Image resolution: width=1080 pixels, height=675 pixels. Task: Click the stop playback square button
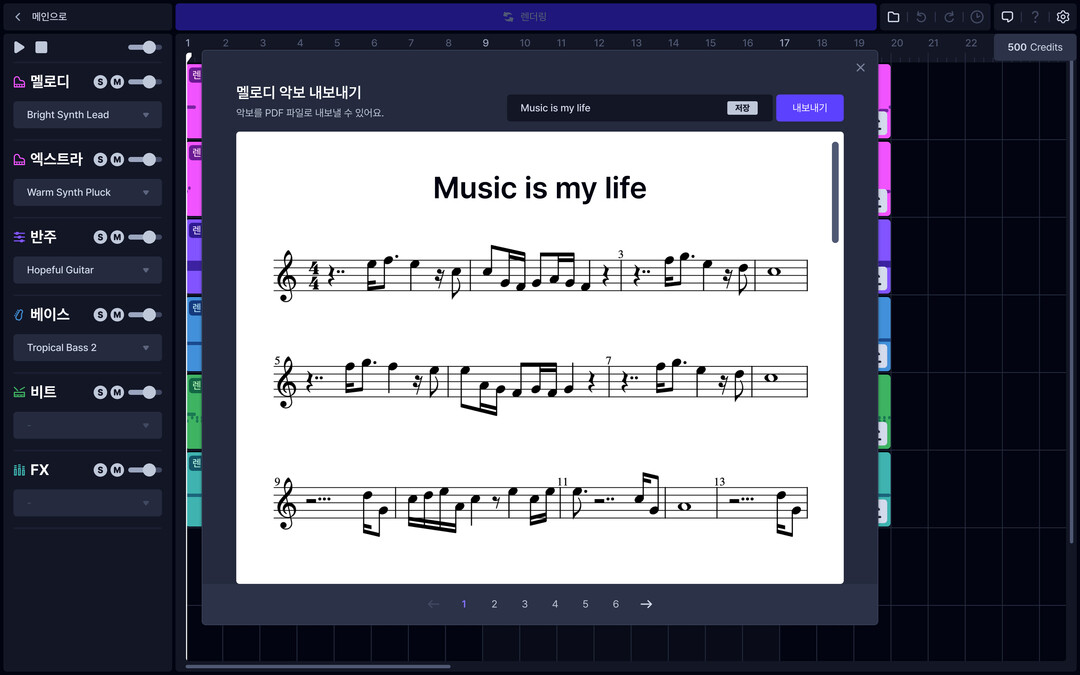coord(41,47)
